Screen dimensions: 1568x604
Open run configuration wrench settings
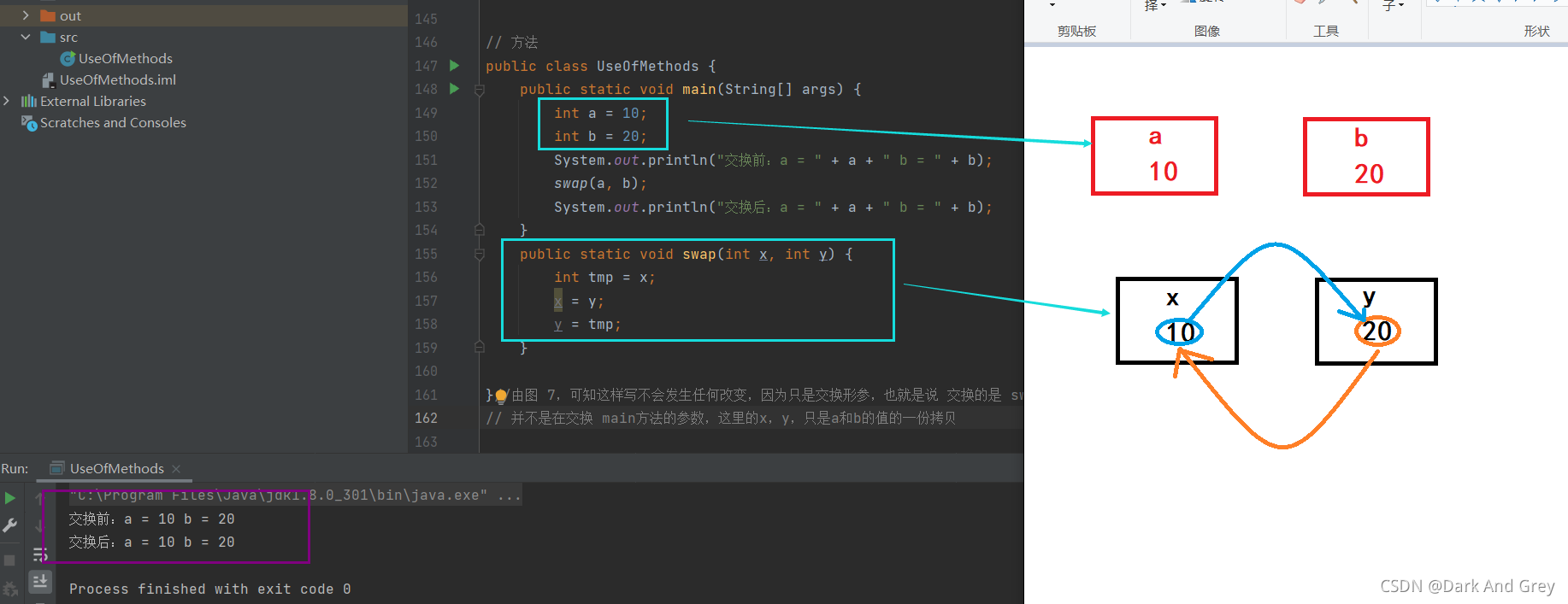[10, 525]
